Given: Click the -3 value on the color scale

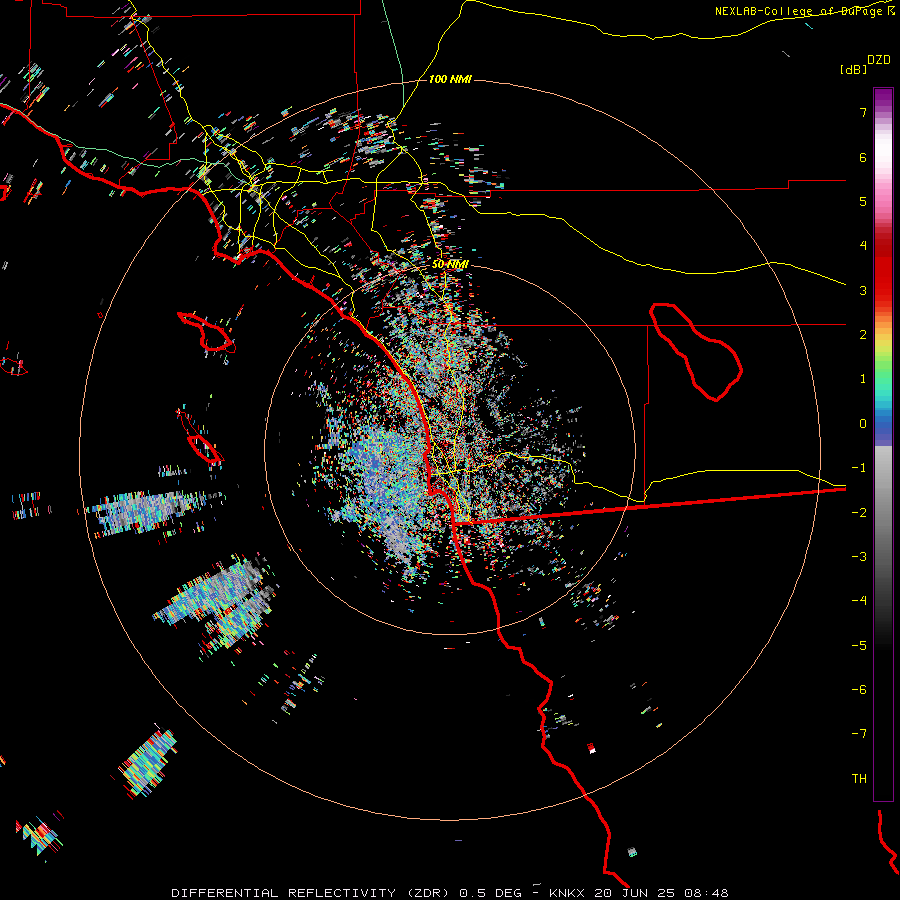Looking at the screenshot, I should [x=859, y=556].
